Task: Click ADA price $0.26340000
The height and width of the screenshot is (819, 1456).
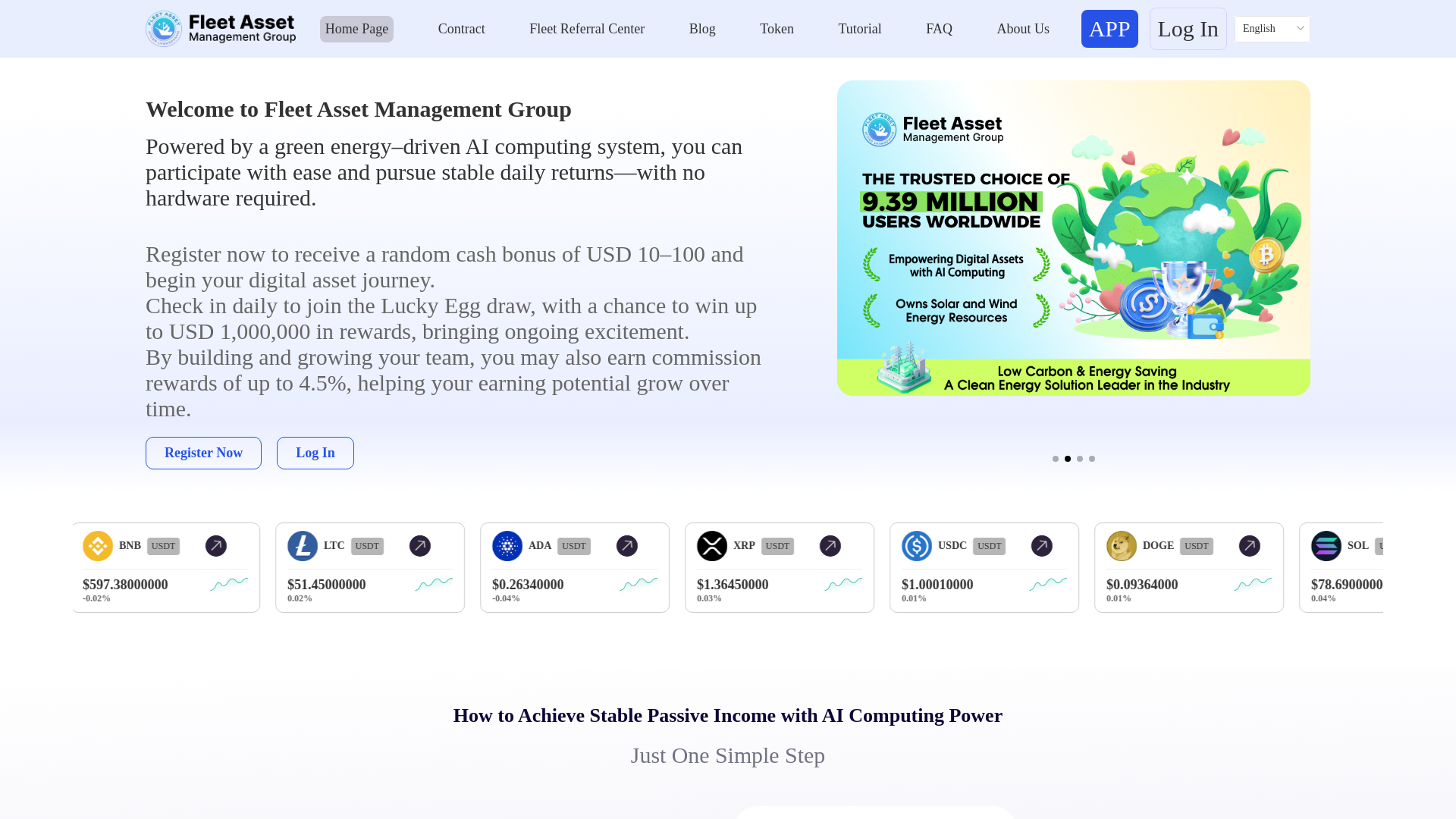Action: pyautogui.click(x=528, y=585)
